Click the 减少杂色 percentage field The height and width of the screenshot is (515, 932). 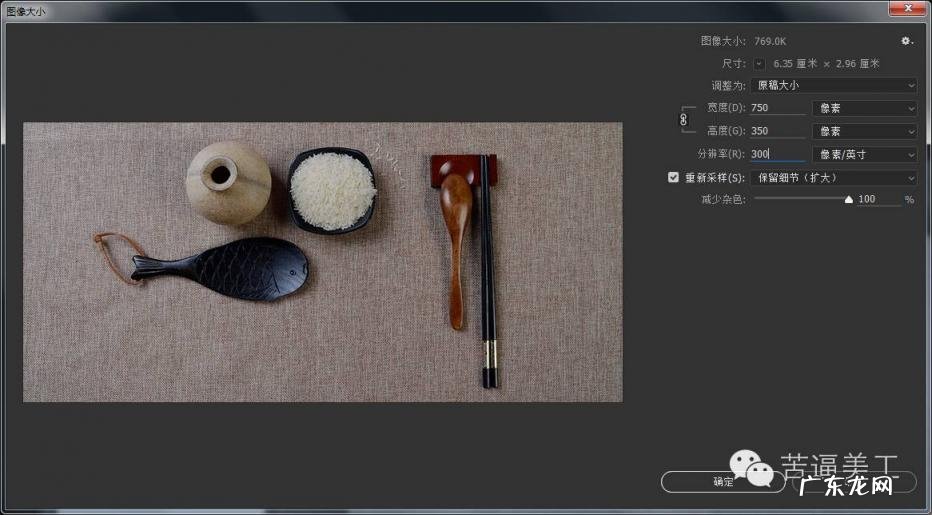click(x=879, y=199)
